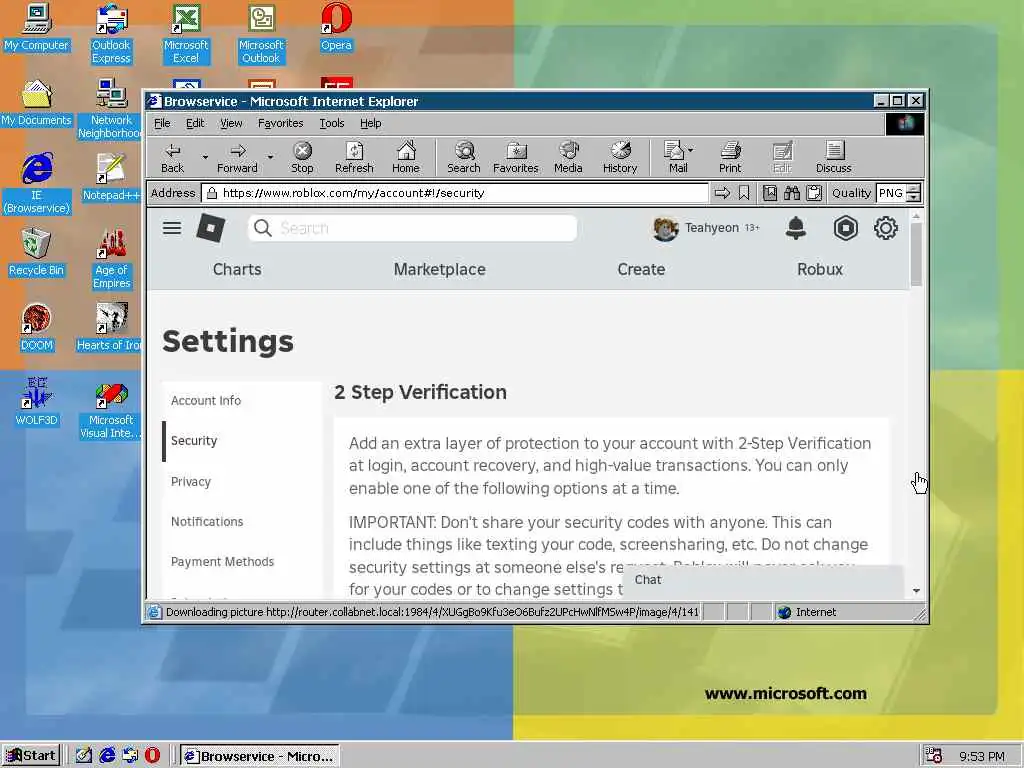Screen dimensions: 1024x768
Task: Open the Edit menu
Action: [x=195, y=123]
